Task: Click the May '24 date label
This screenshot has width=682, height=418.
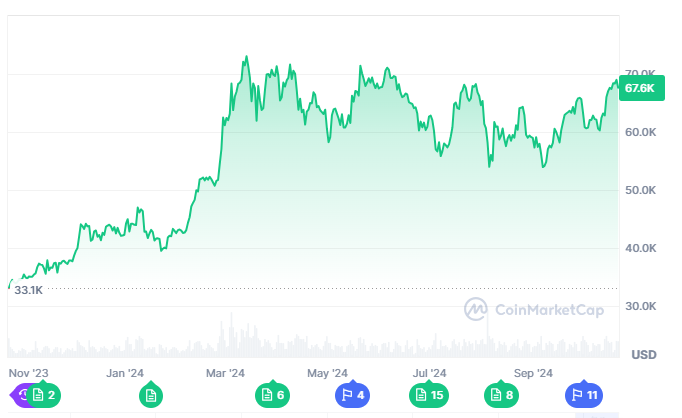Action: pos(327,373)
